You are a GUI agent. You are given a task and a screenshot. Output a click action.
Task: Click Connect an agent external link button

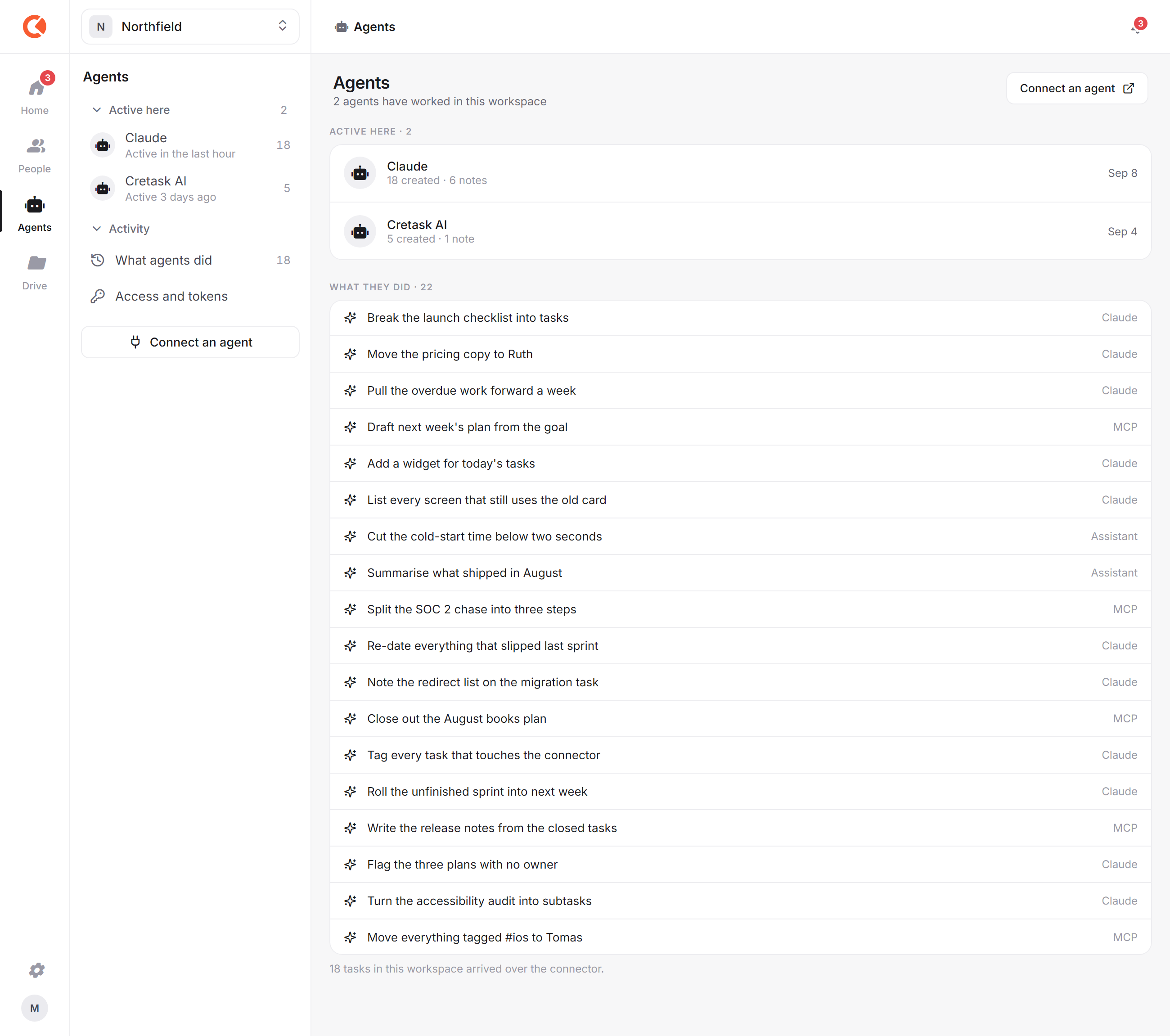coord(1077,88)
